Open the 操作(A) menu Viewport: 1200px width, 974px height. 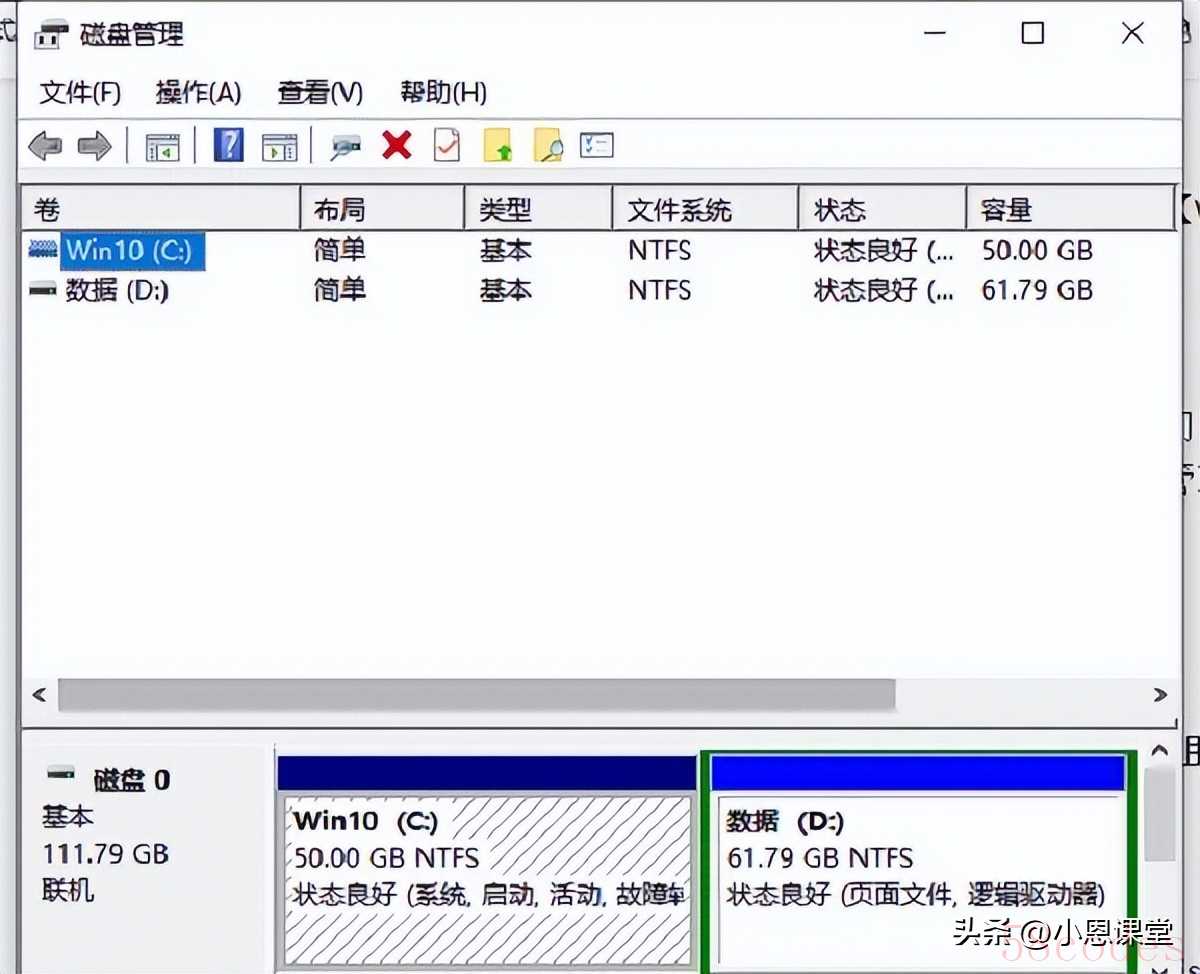198,93
